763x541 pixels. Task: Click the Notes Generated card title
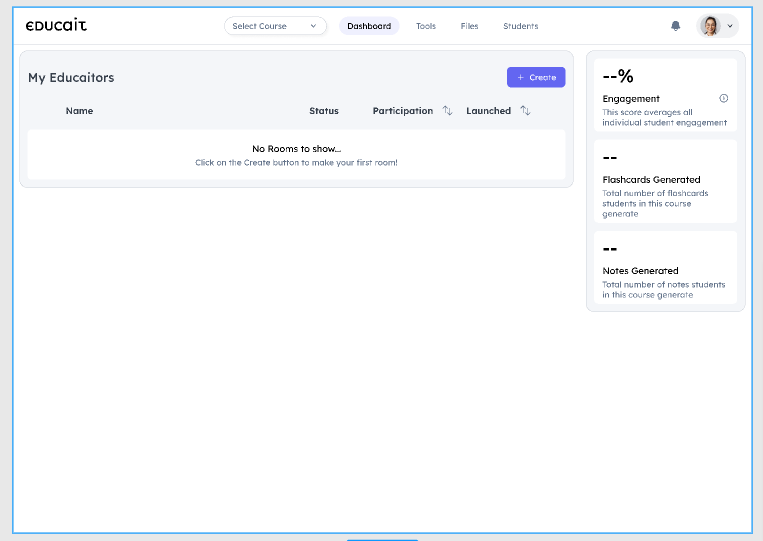tap(640, 271)
